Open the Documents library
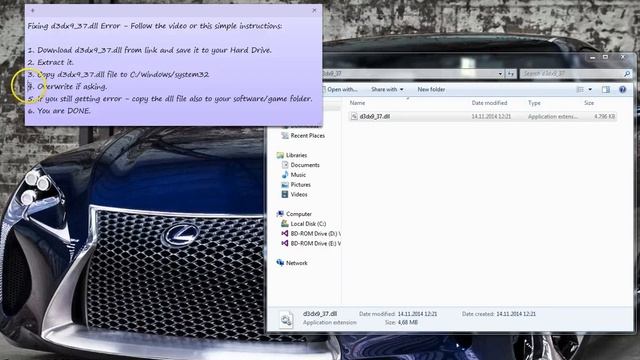Viewport: 640px width, 360px height. (305, 165)
